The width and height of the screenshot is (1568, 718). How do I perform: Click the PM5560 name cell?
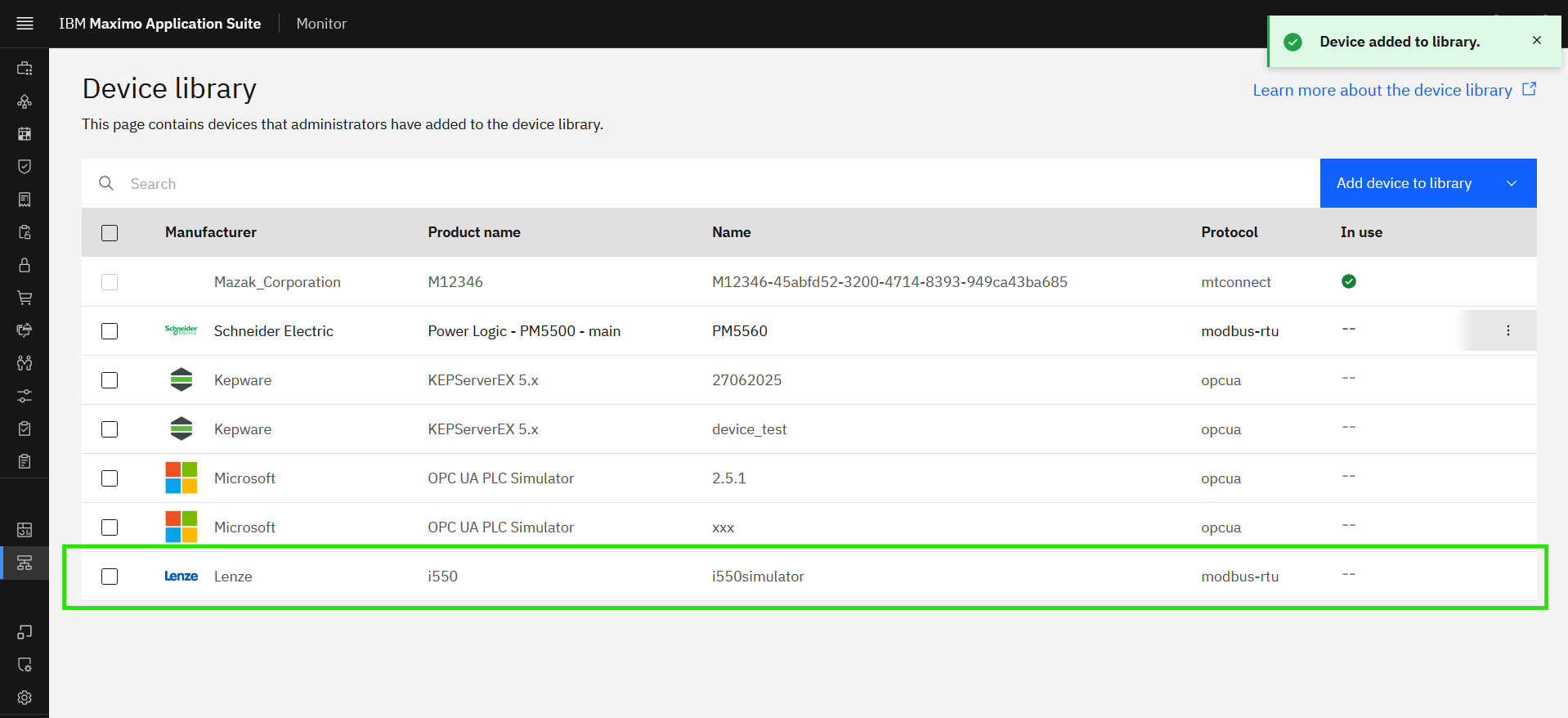(x=740, y=330)
